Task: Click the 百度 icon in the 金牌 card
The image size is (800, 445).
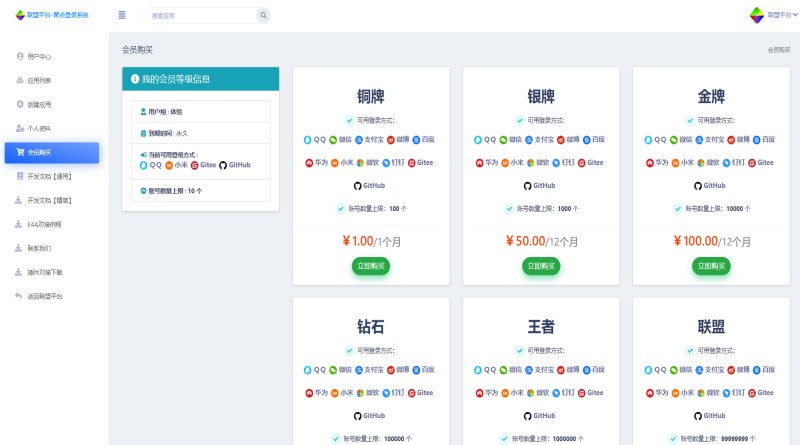Action: (x=757, y=140)
